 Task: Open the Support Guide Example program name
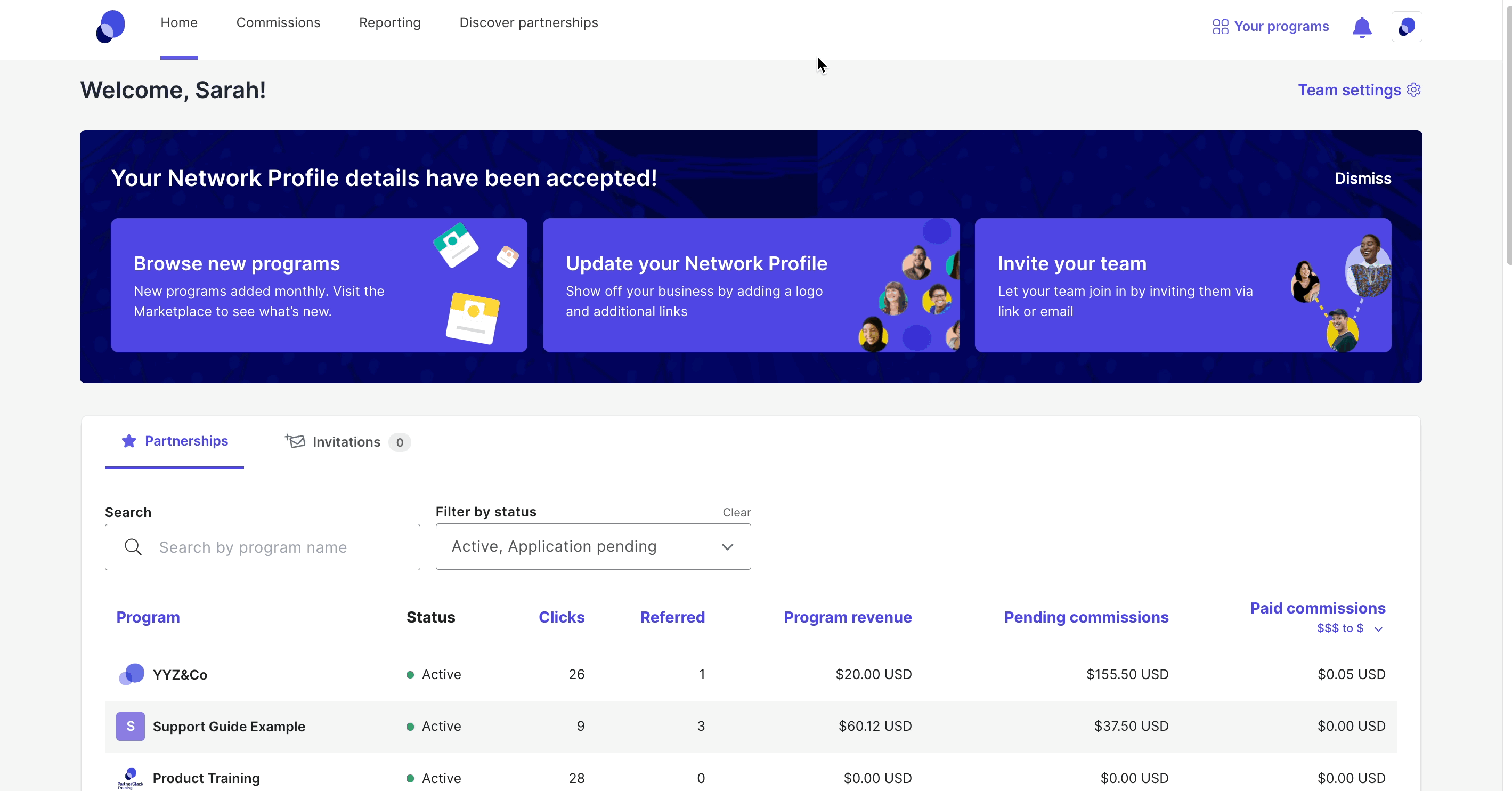coord(229,727)
